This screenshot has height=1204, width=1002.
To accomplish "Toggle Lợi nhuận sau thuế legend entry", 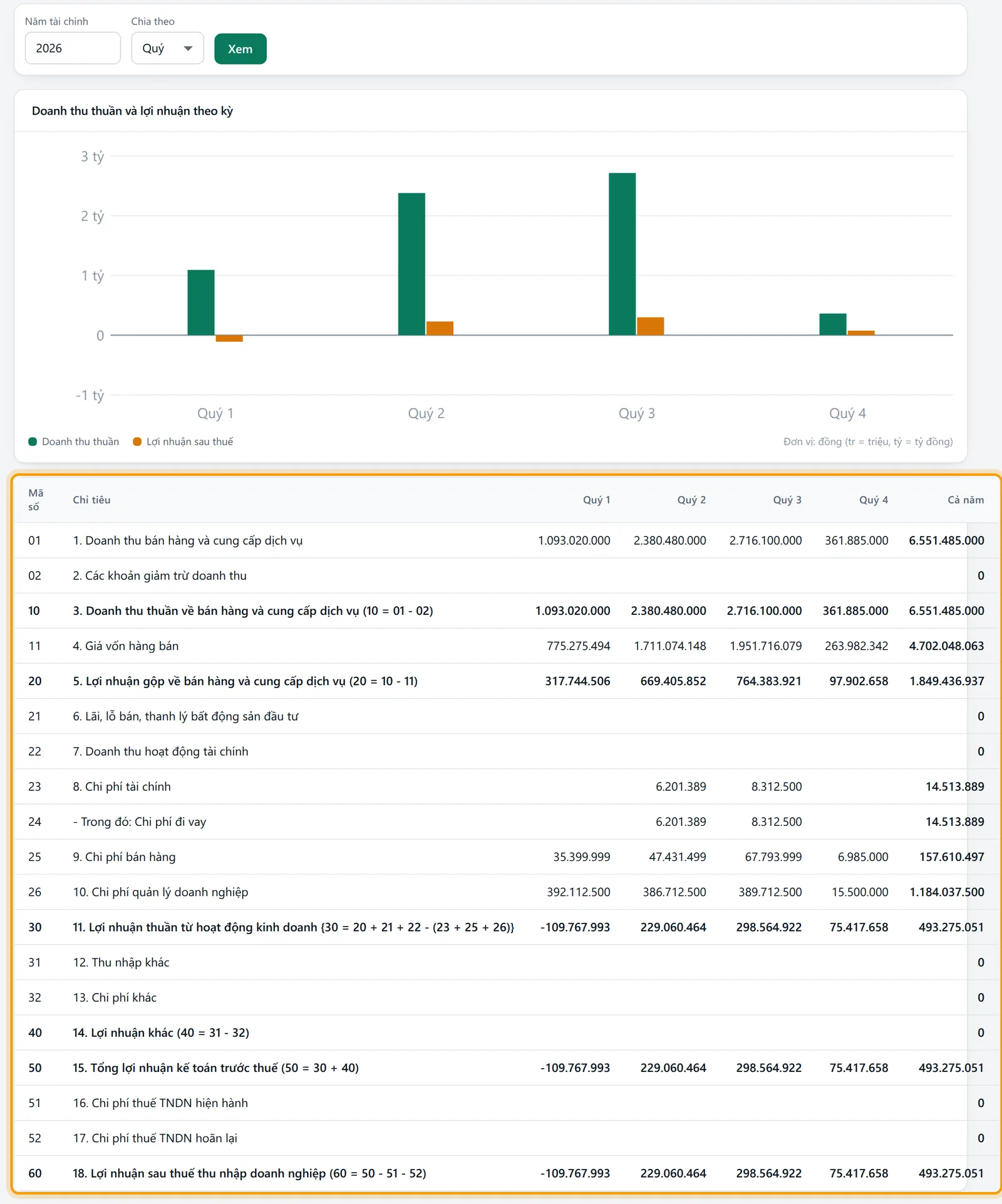I will tap(183, 441).
